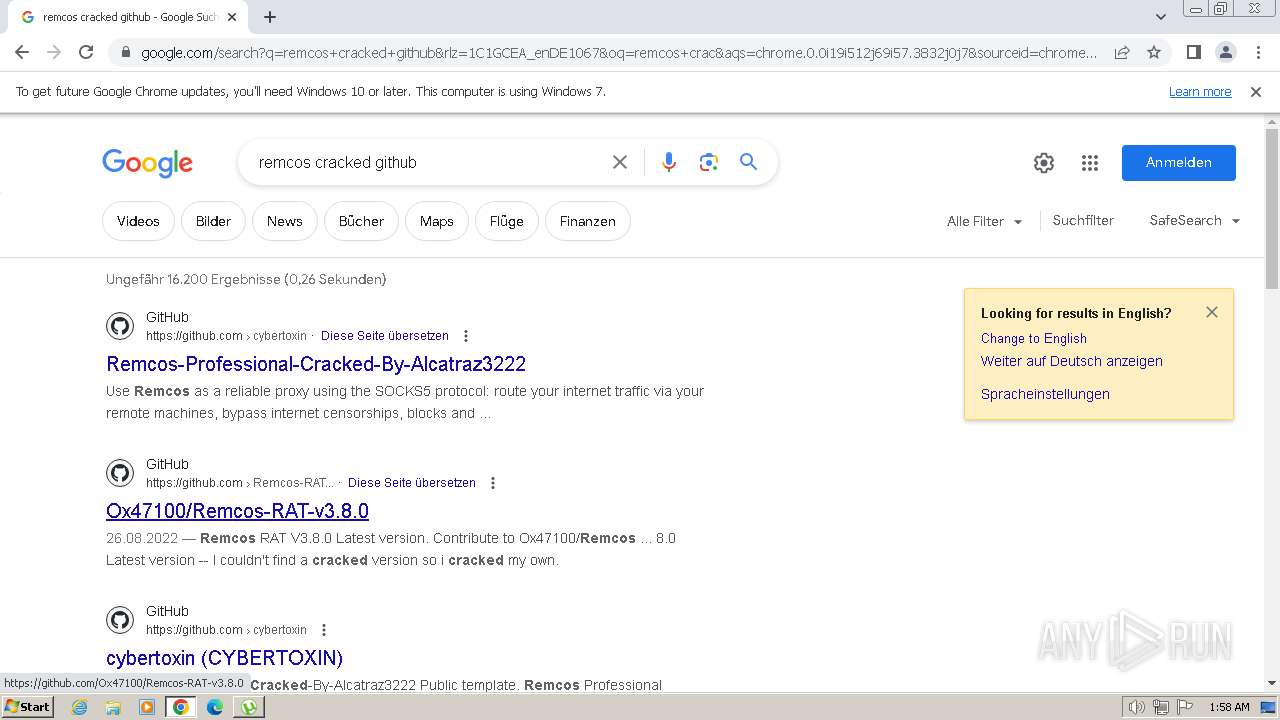The height and width of the screenshot is (720, 1280).
Task: Switch to Finanzen results
Action: pyautogui.click(x=588, y=221)
